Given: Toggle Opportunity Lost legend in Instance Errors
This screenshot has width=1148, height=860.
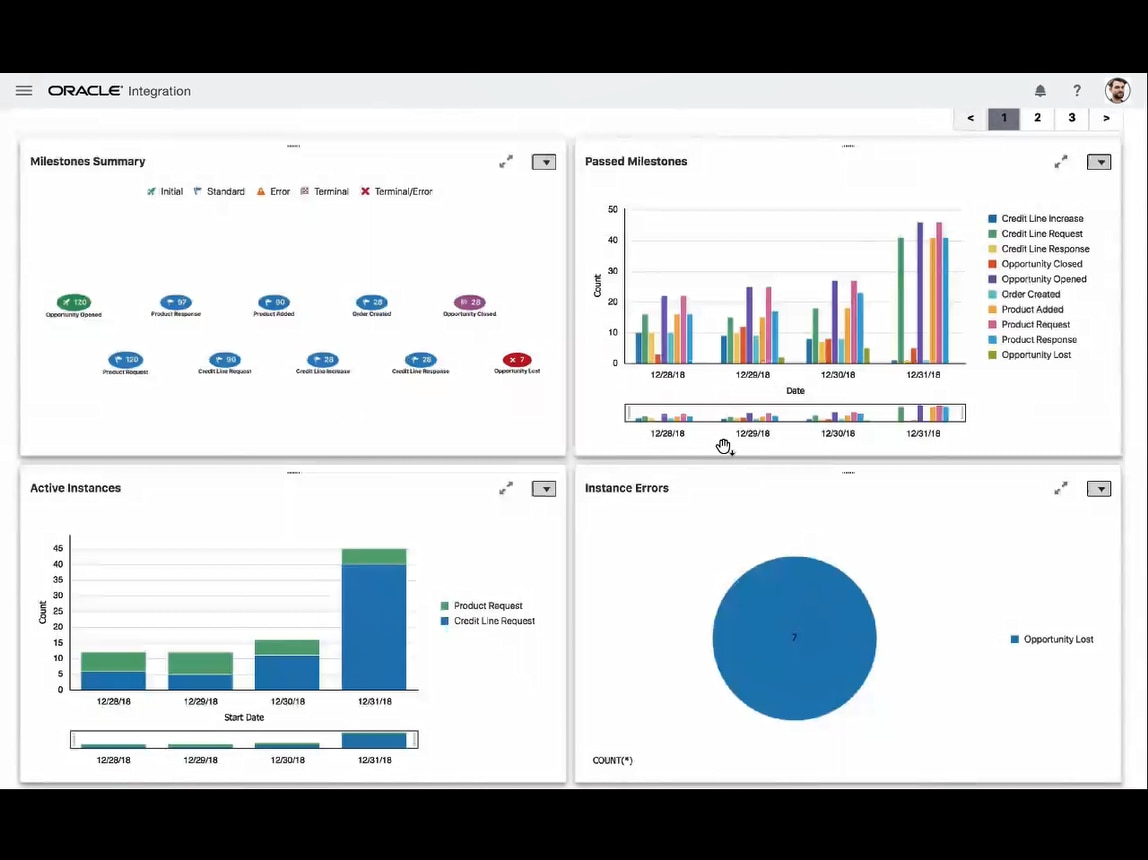Looking at the screenshot, I should 1057,639.
